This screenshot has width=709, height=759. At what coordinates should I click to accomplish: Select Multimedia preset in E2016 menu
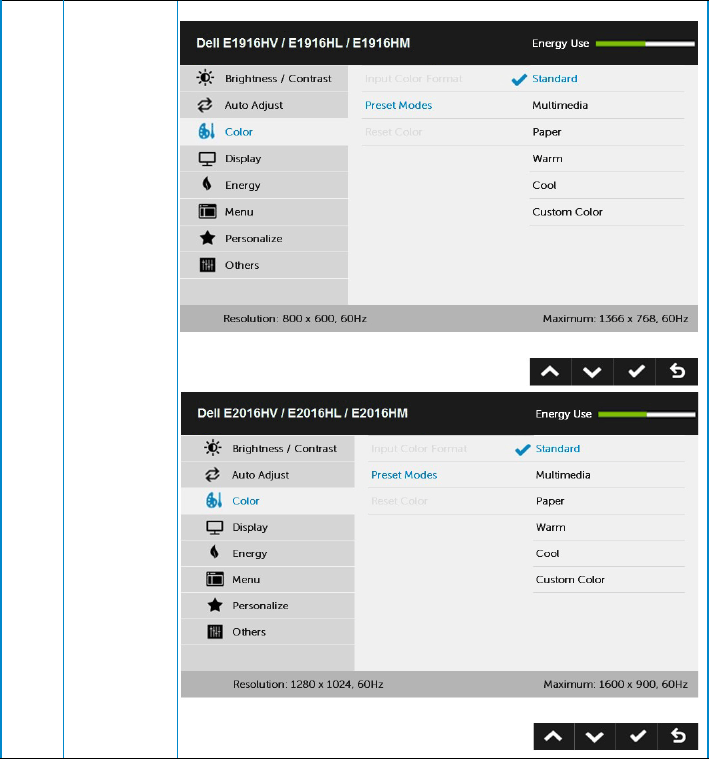563,475
